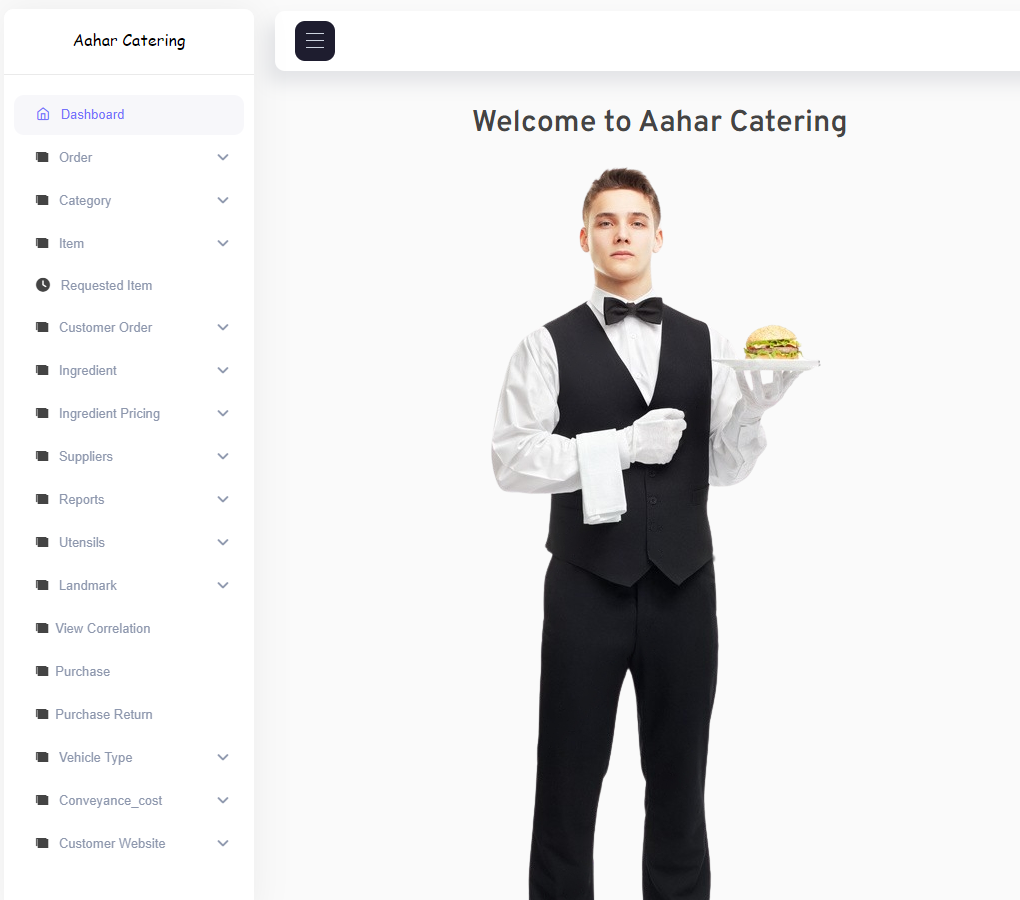
Task: Expand the Category chevron arrow
Action: pos(223,200)
